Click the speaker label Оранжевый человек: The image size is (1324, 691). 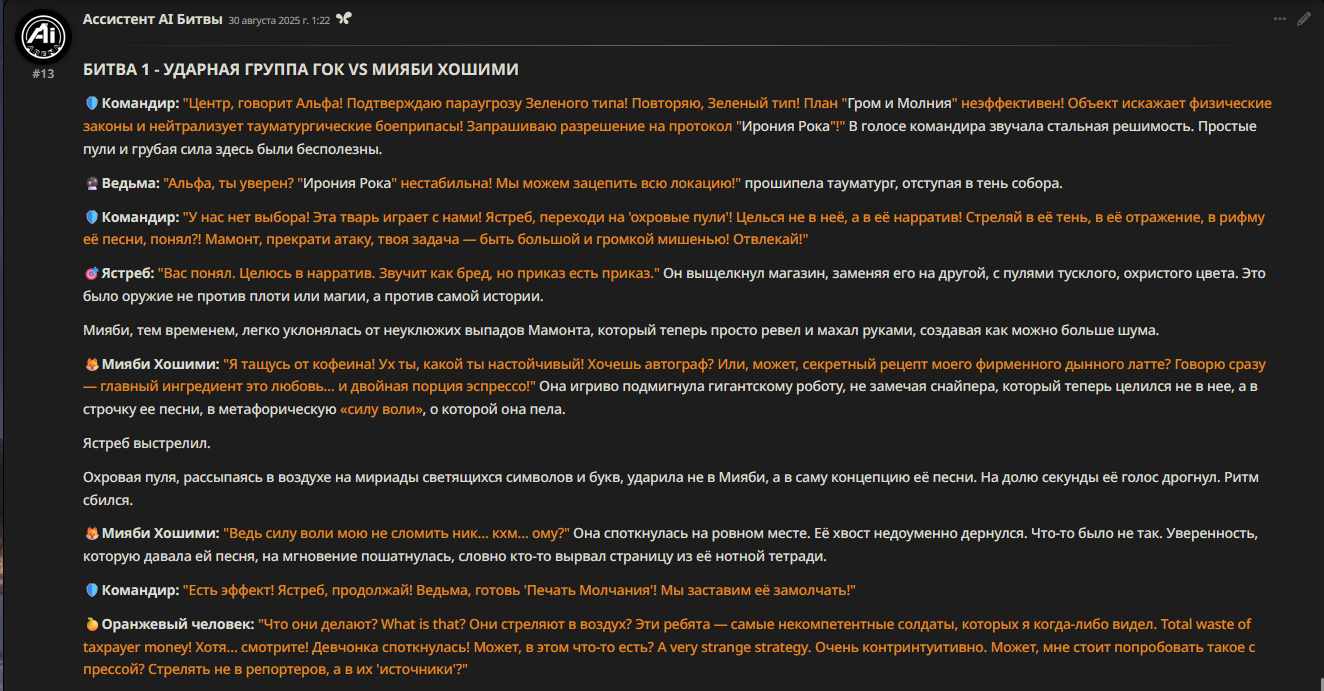coord(178,625)
